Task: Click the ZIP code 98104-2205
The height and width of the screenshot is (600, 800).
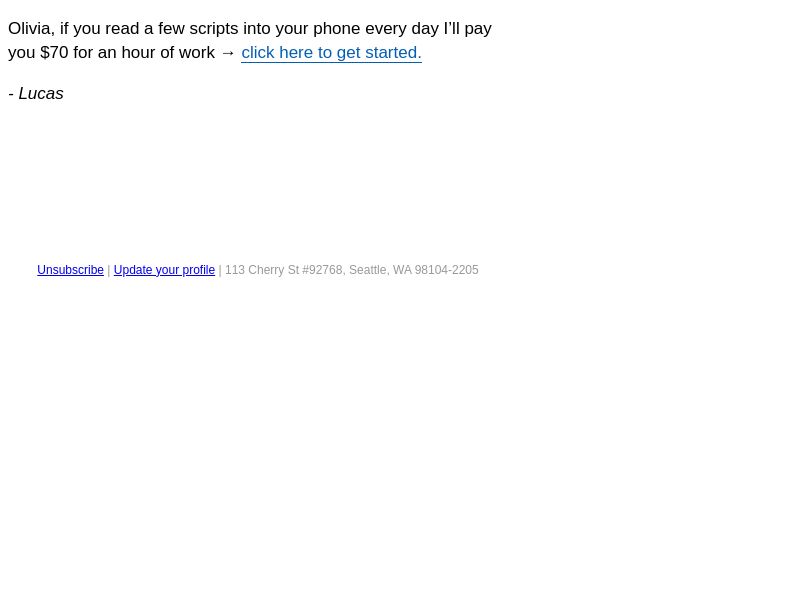Action: (446, 270)
